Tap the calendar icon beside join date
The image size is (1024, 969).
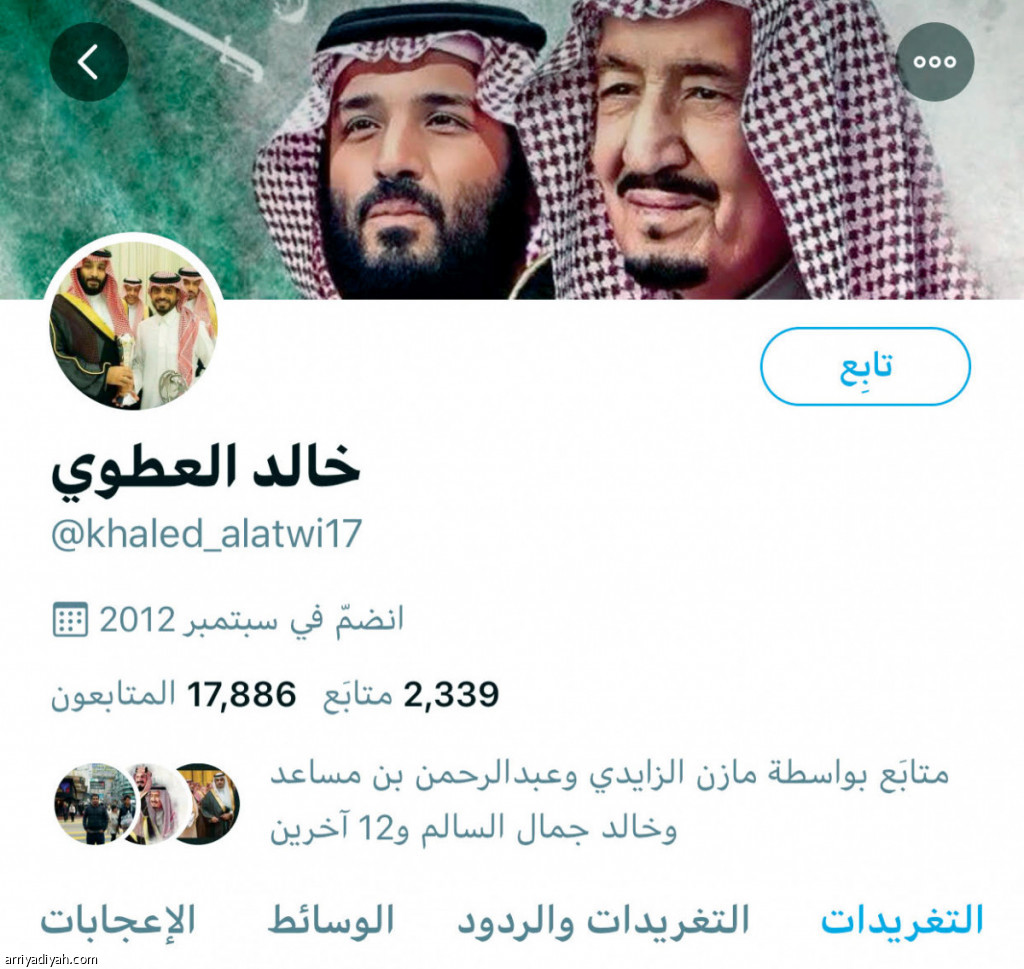point(70,620)
